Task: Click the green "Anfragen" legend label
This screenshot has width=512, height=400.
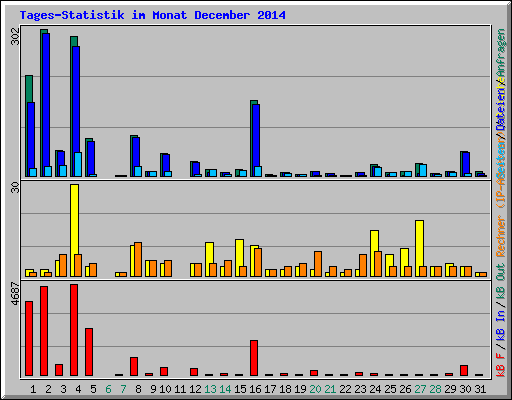Action: tap(501, 53)
